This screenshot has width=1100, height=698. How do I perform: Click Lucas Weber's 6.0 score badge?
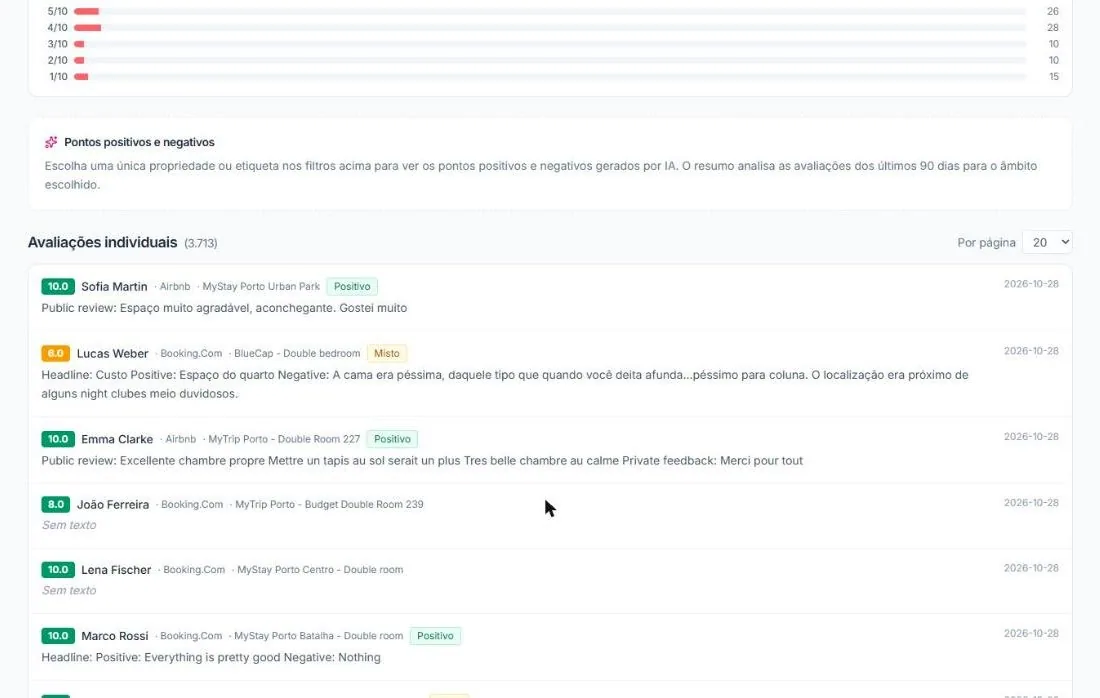(55, 353)
